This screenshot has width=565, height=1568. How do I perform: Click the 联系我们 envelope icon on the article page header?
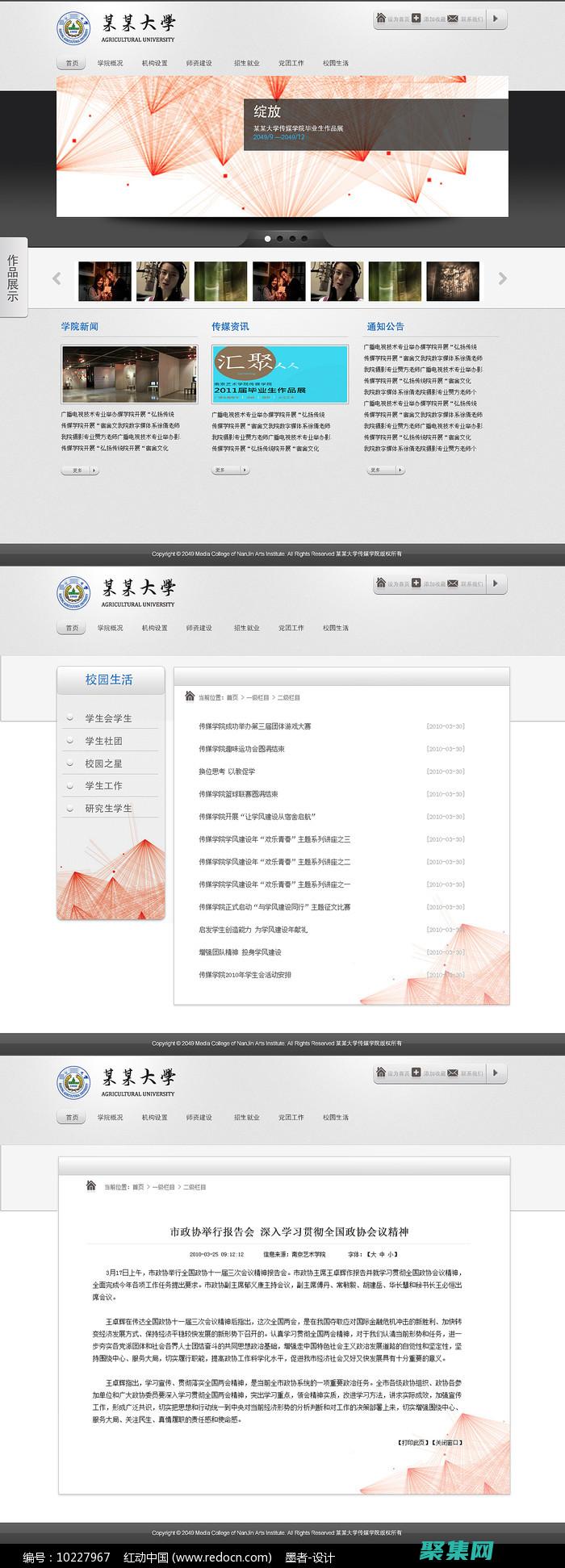pos(453,1072)
